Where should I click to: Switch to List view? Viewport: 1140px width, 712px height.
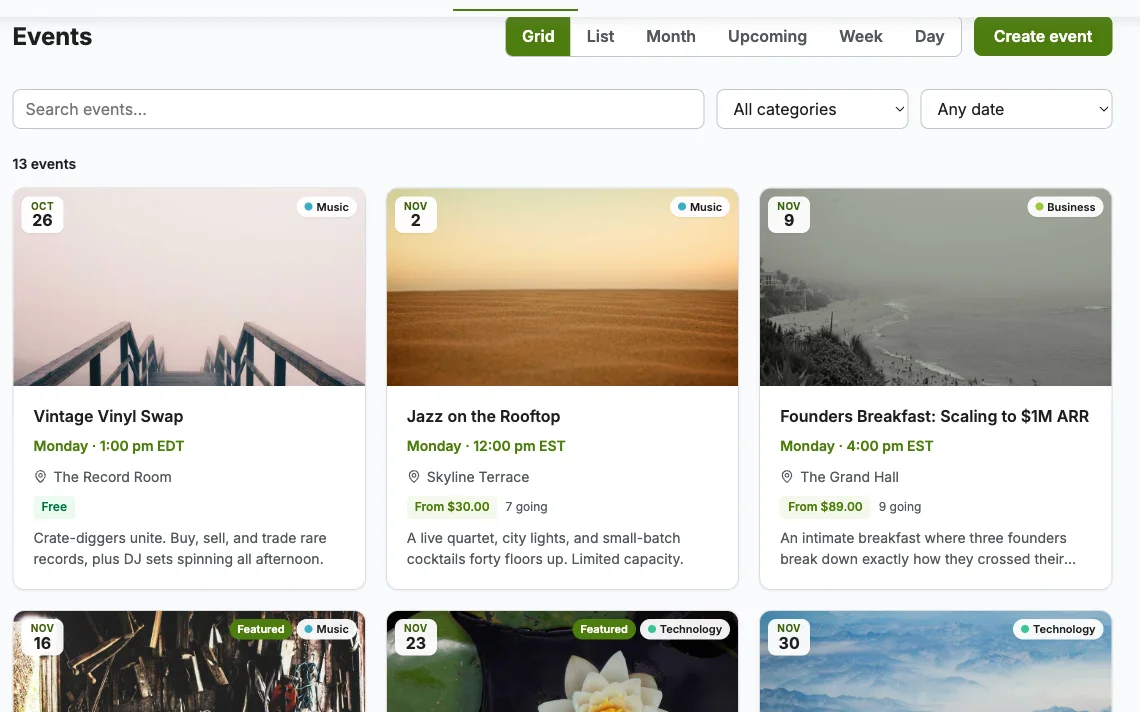tap(601, 36)
